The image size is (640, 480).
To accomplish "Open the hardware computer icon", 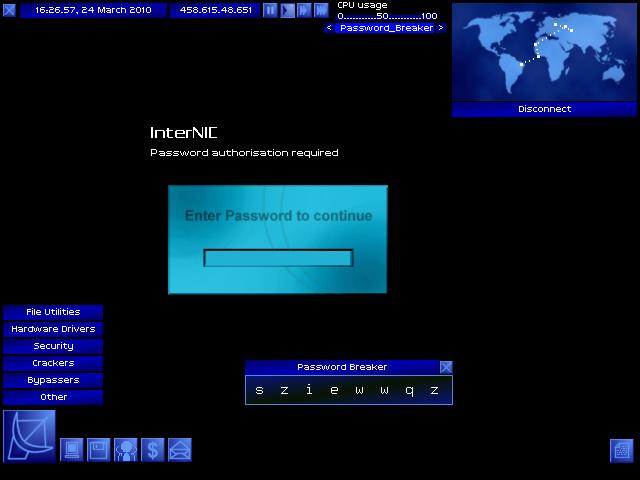I will pos(72,450).
